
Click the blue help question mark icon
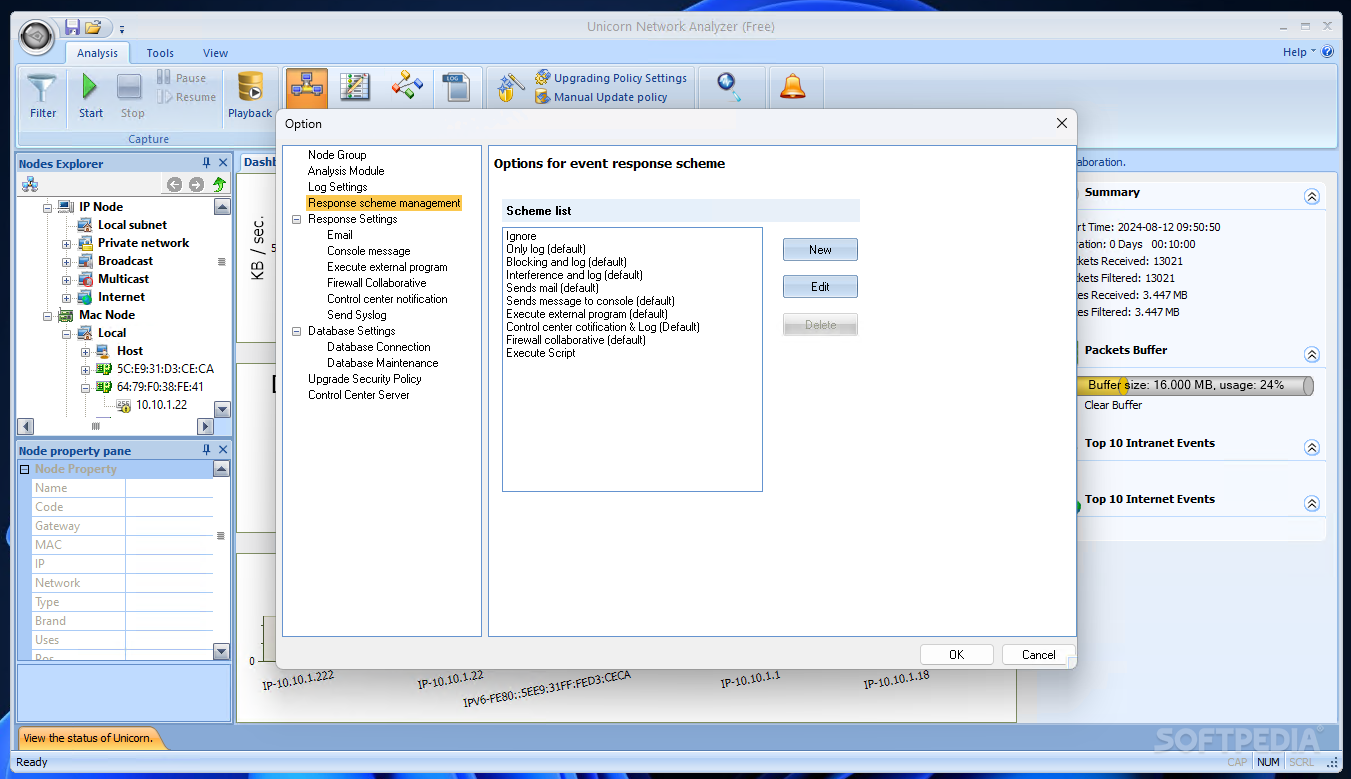point(1328,52)
